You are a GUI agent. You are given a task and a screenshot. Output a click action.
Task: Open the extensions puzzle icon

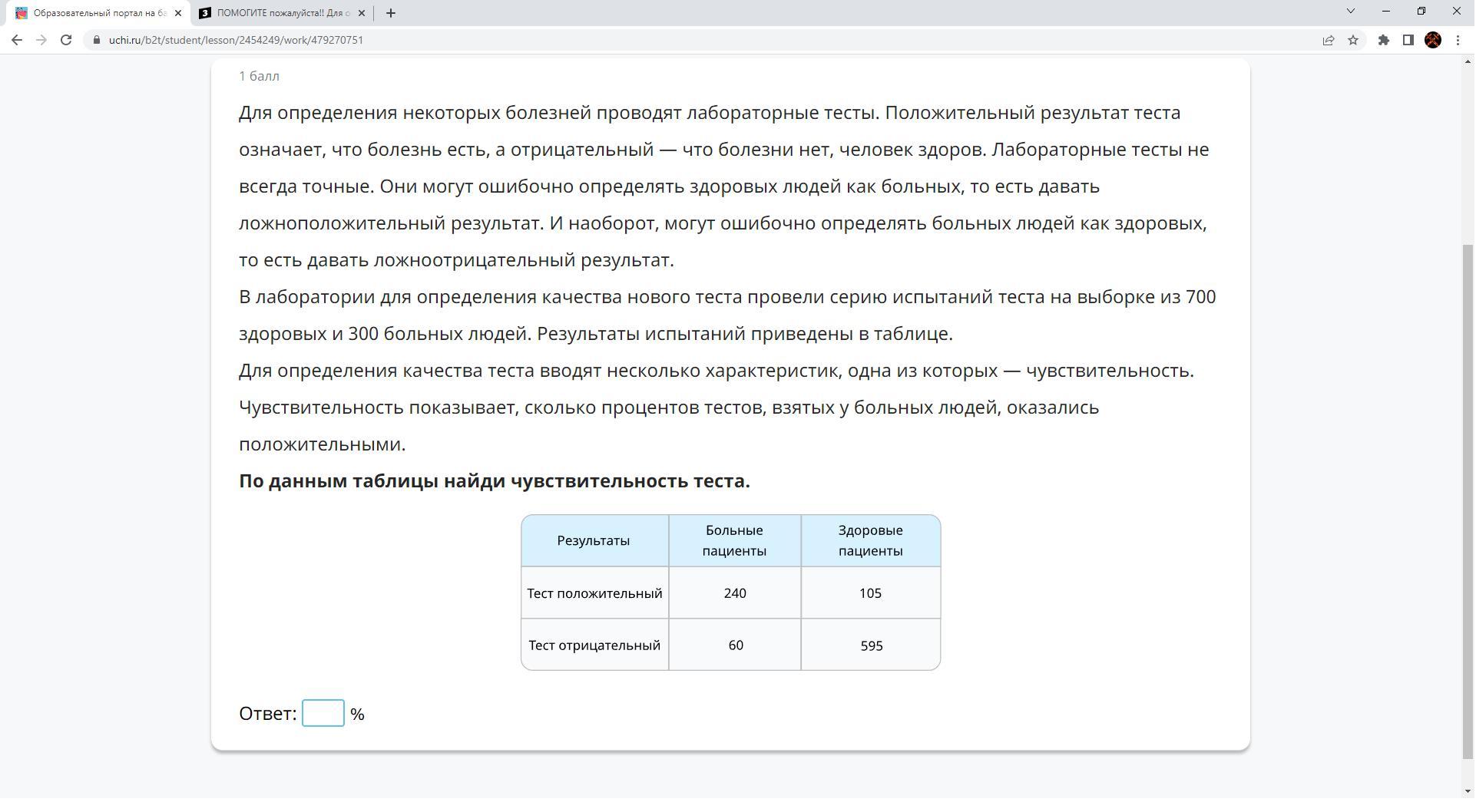click(x=1384, y=40)
